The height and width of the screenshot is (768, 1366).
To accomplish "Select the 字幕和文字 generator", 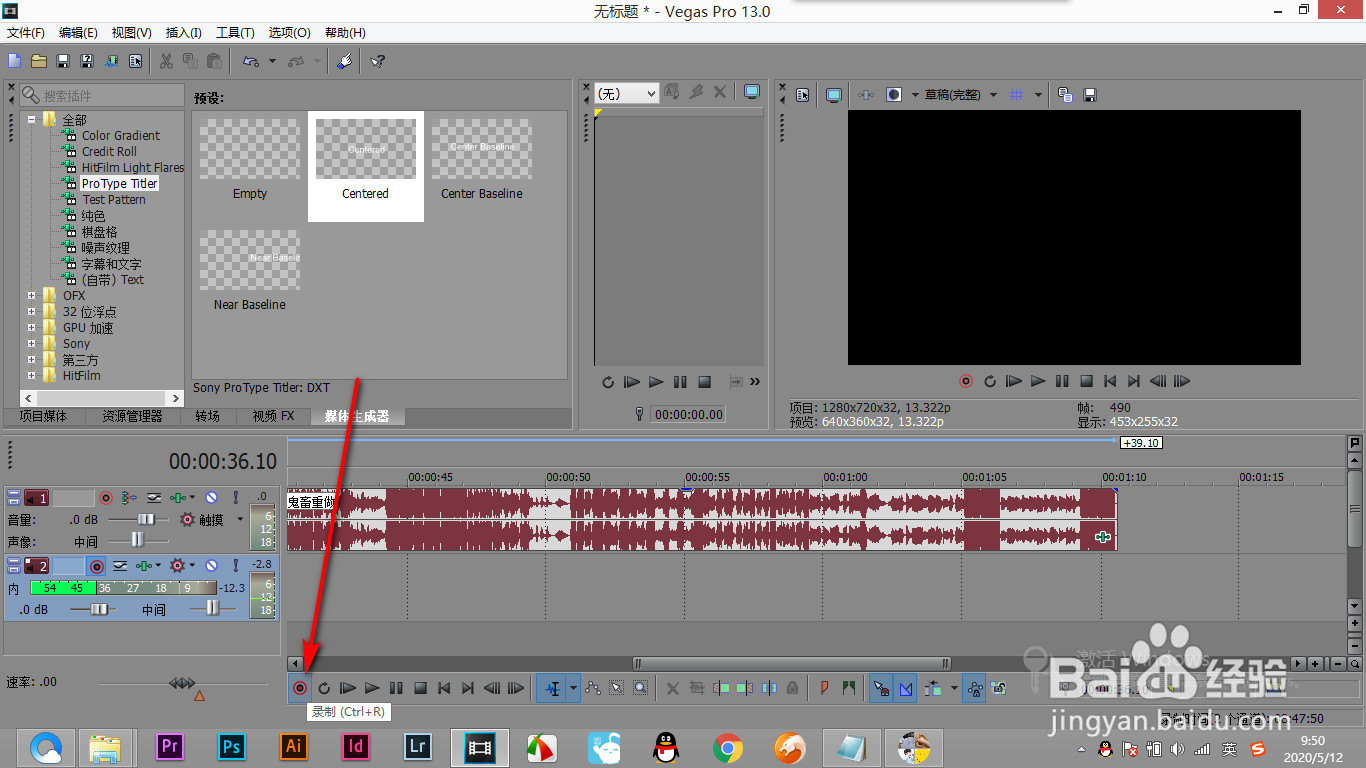I will click(x=111, y=264).
